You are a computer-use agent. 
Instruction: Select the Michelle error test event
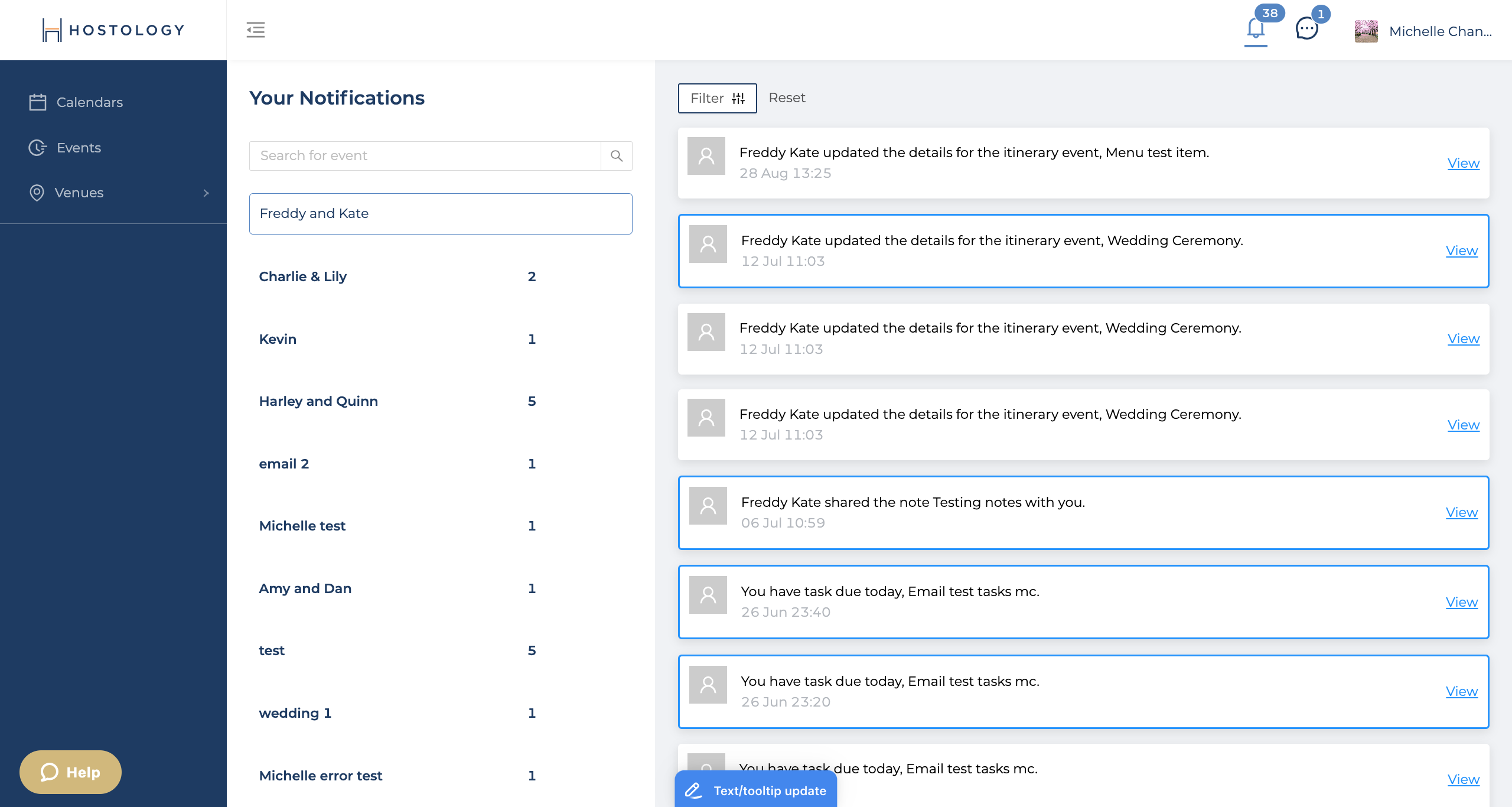click(x=441, y=776)
